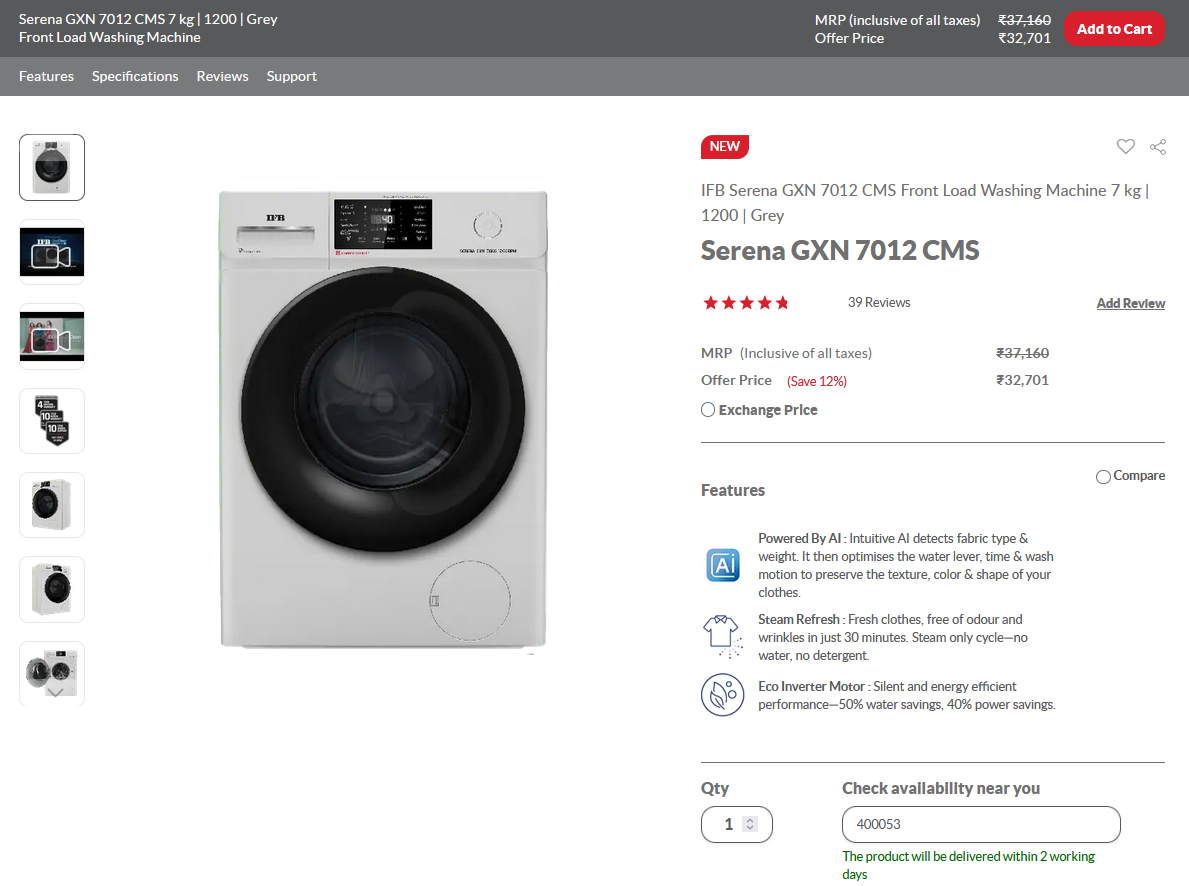The width and height of the screenshot is (1189, 886).
Task: Select the warranty badges thumbnail
Action: [x=52, y=421]
